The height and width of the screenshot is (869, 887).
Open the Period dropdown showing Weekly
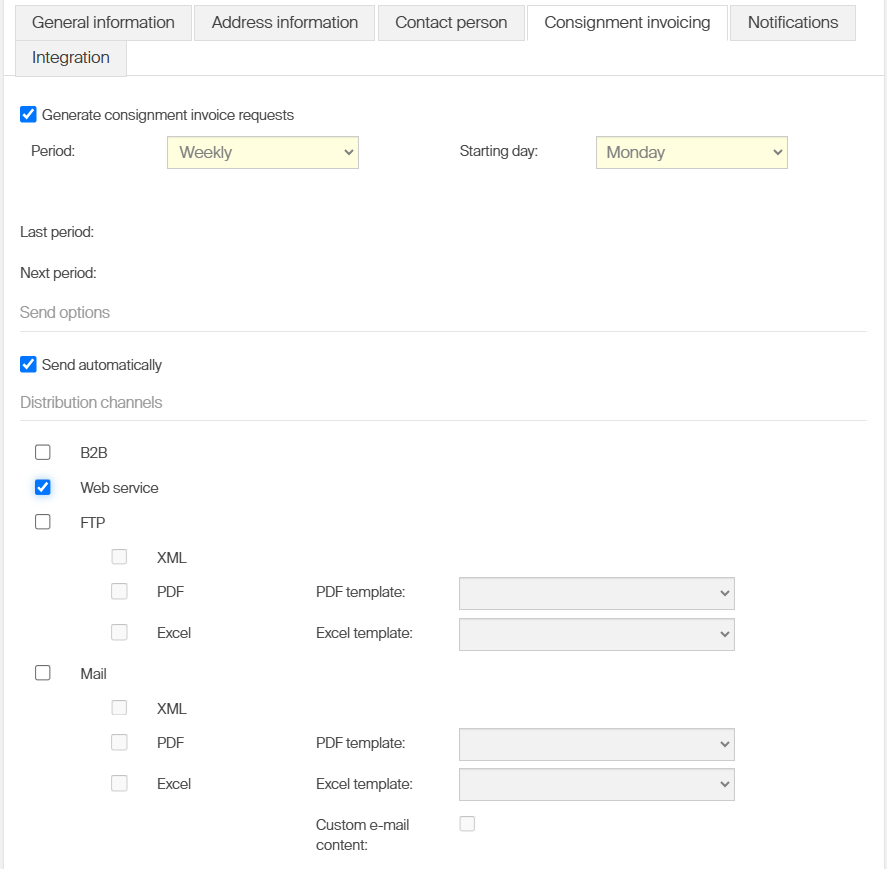point(262,152)
